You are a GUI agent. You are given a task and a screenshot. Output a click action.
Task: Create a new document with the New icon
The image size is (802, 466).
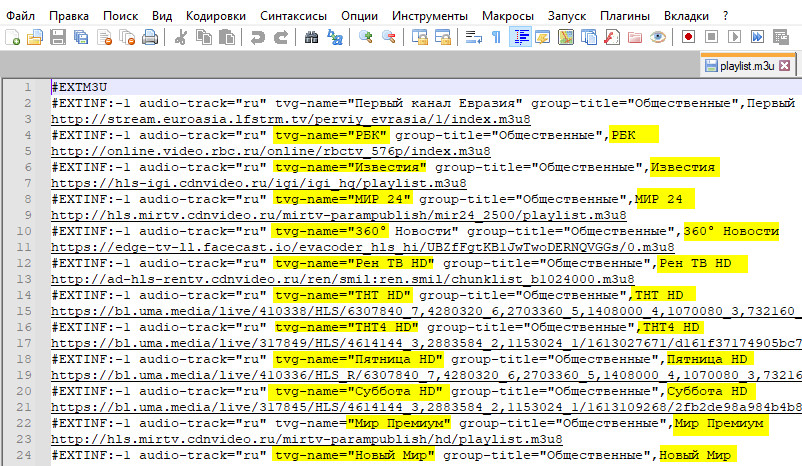[x=12, y=37]
